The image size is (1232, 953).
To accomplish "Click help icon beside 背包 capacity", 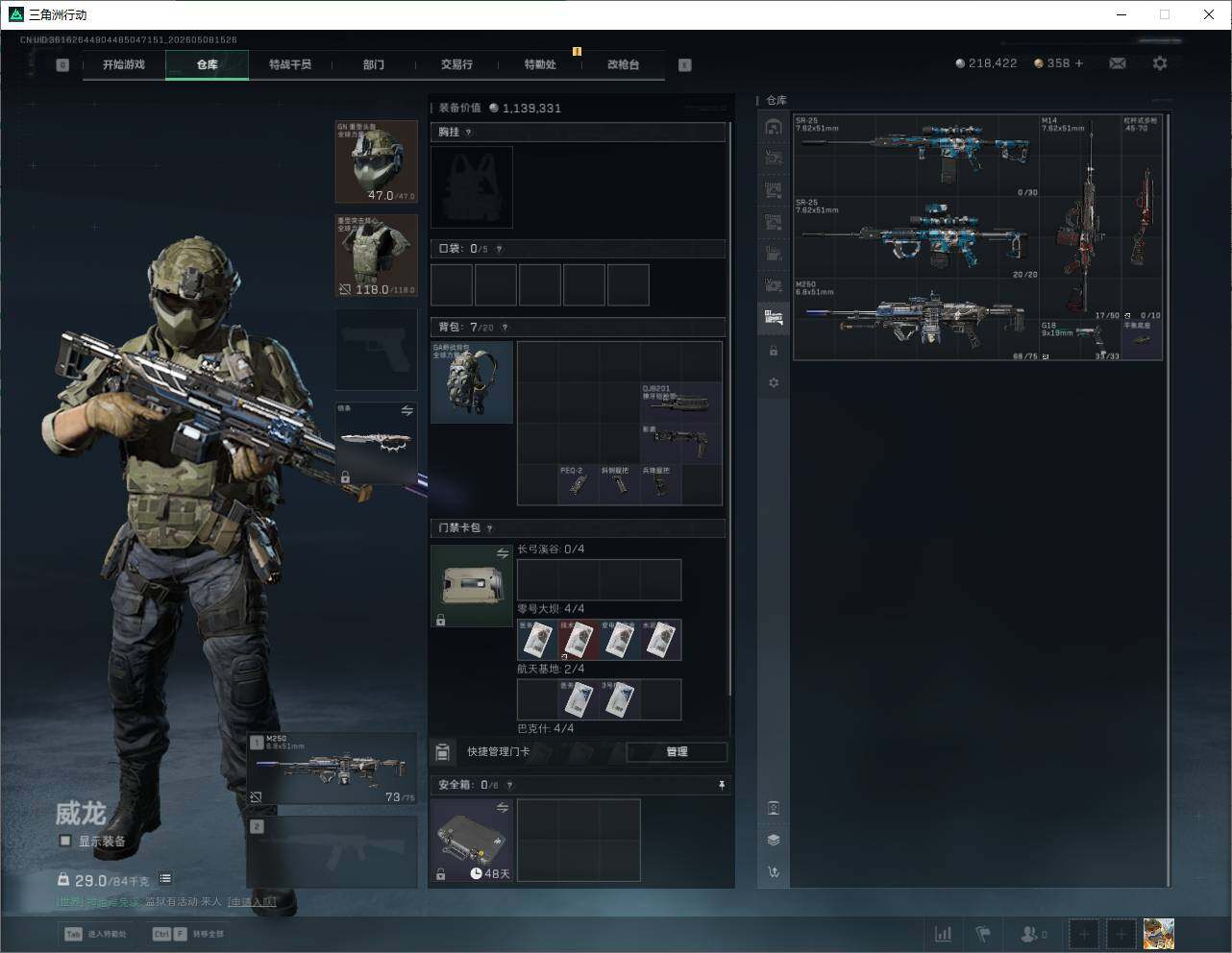I will 505,328.
